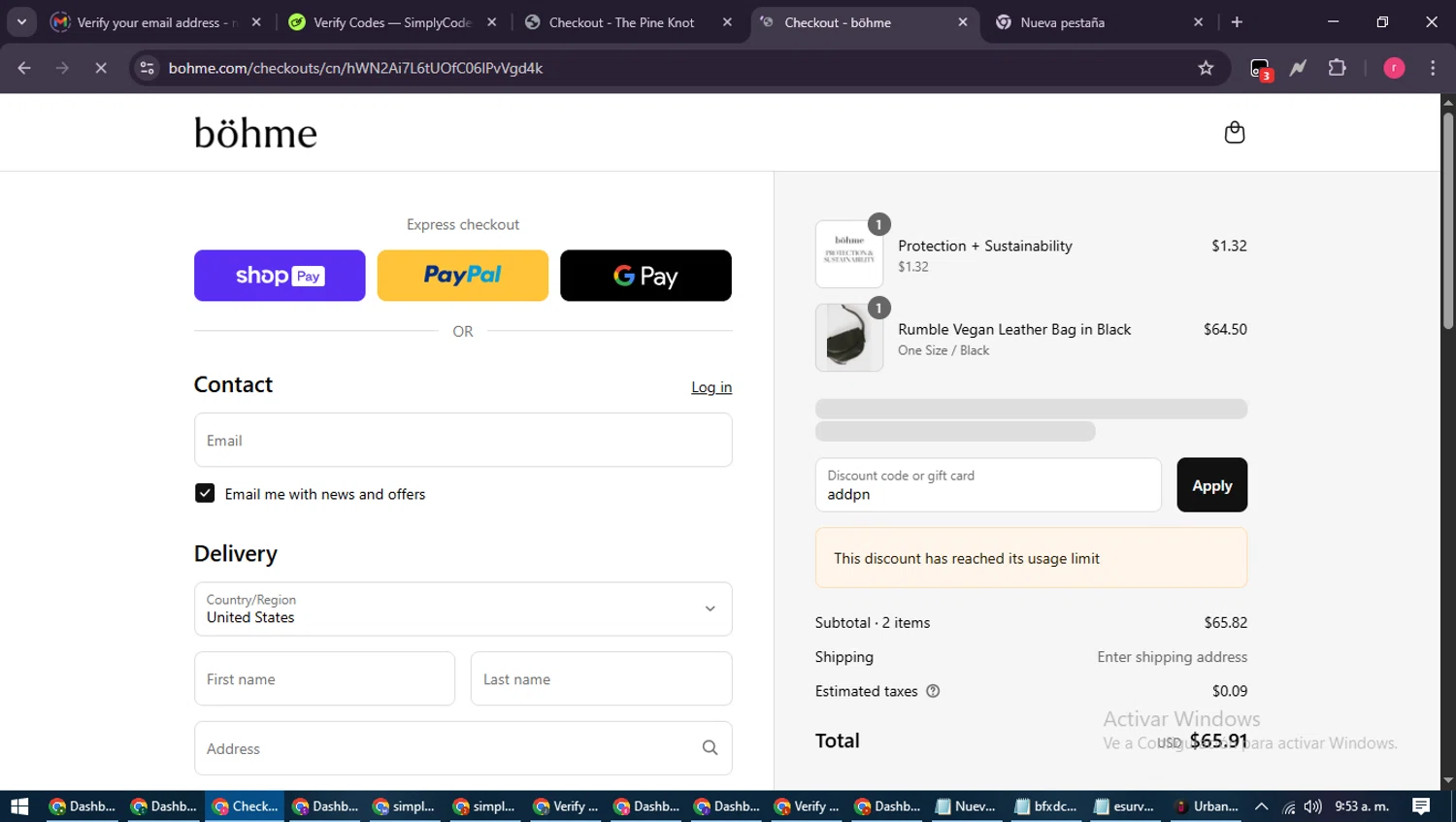
Task: Click 'This discount has reached its usage limit'
Action: click(967, 558)
